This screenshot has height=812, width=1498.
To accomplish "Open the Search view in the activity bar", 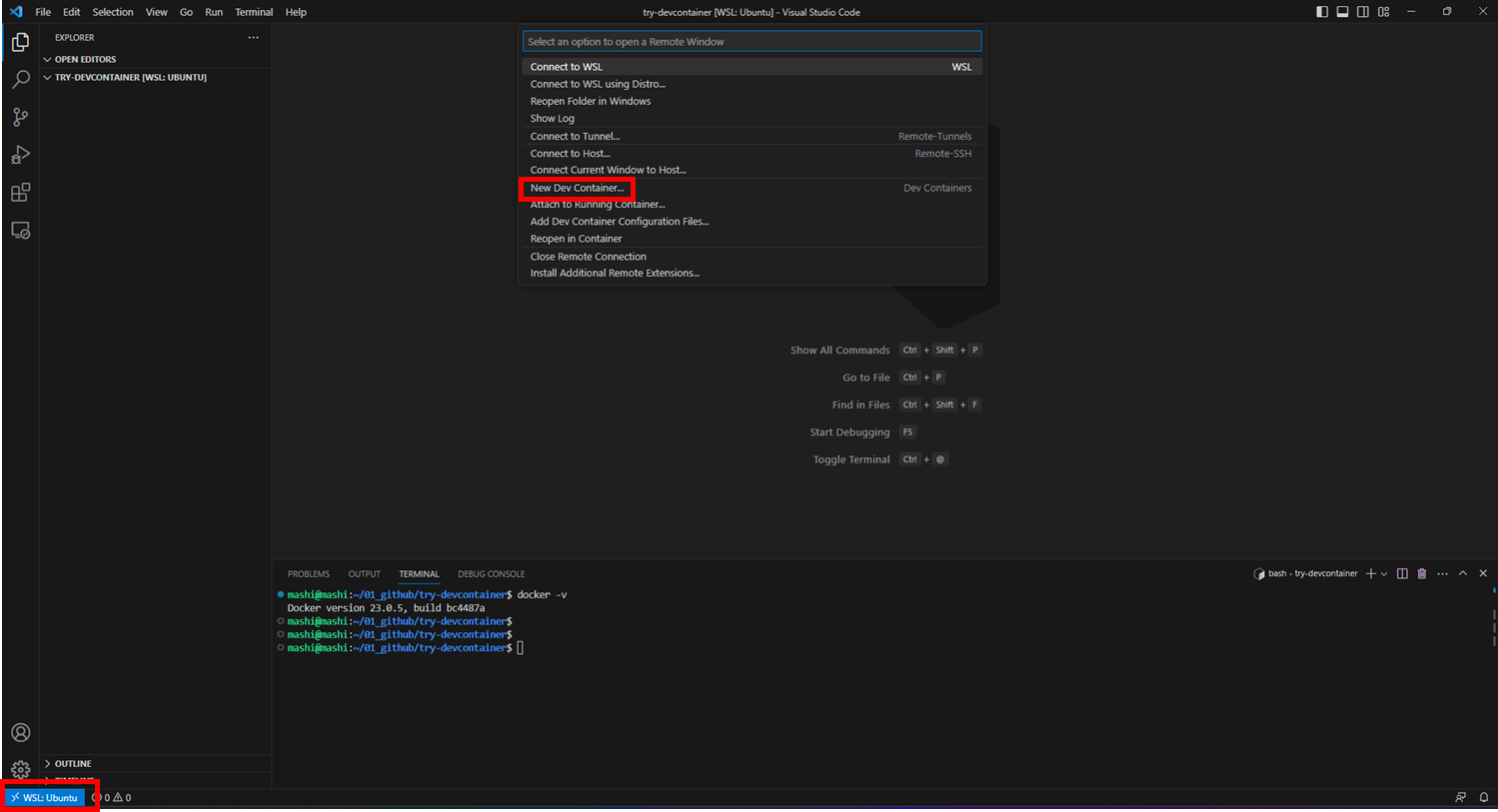I will click(x=20, y=79).
